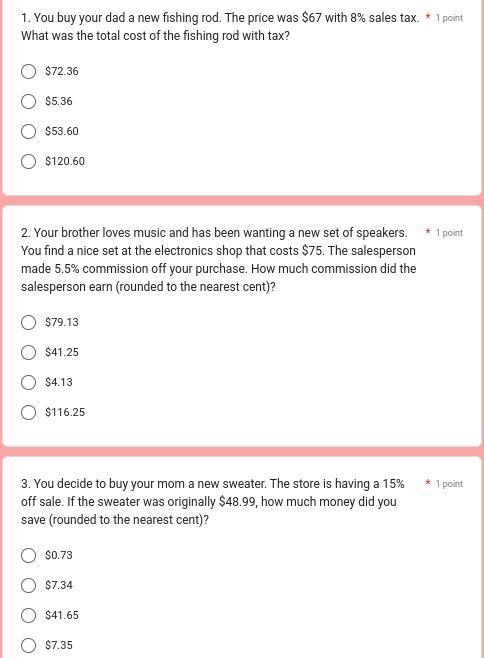Select $120.60 as fishing rod total
Image resolution: width=484 pixels, height=658 pixels.
click(28, 162)
